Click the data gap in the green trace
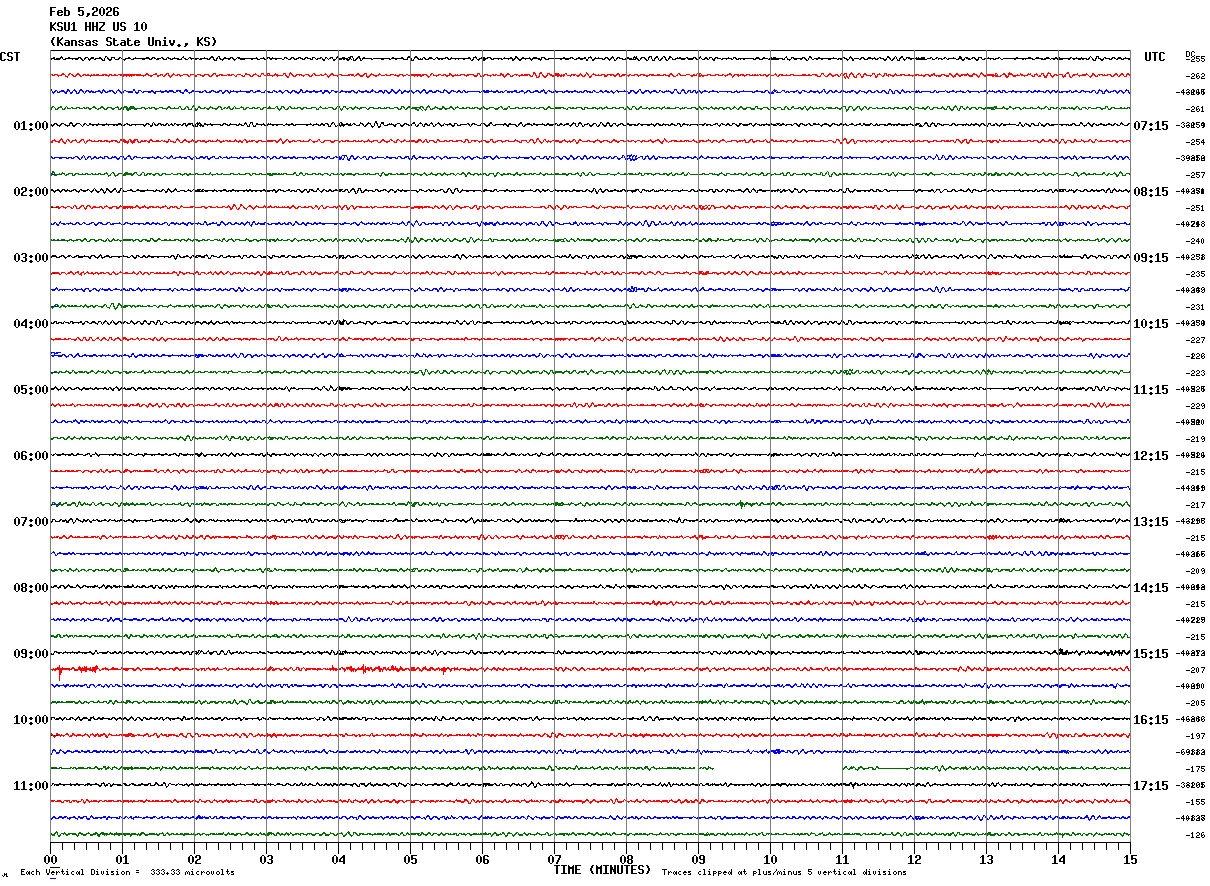 tap(777, 768)
